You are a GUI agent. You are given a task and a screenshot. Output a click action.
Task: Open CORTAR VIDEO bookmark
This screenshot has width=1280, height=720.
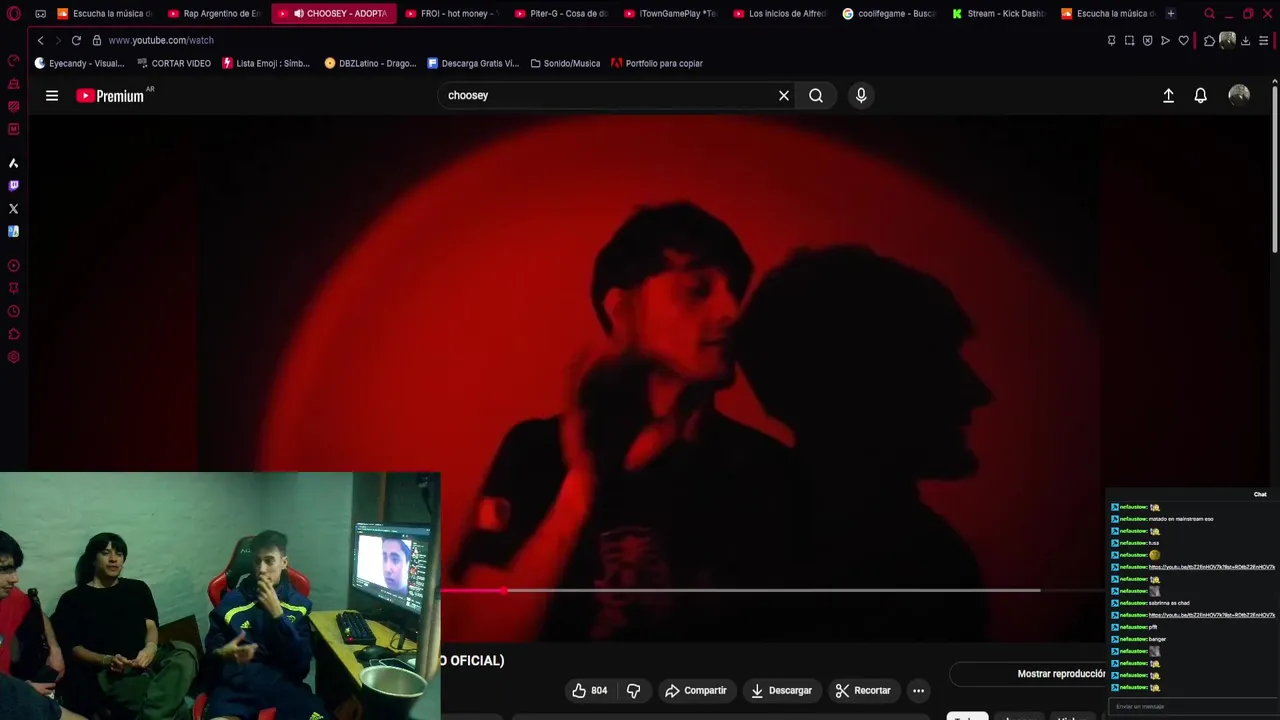pos(174,63)
